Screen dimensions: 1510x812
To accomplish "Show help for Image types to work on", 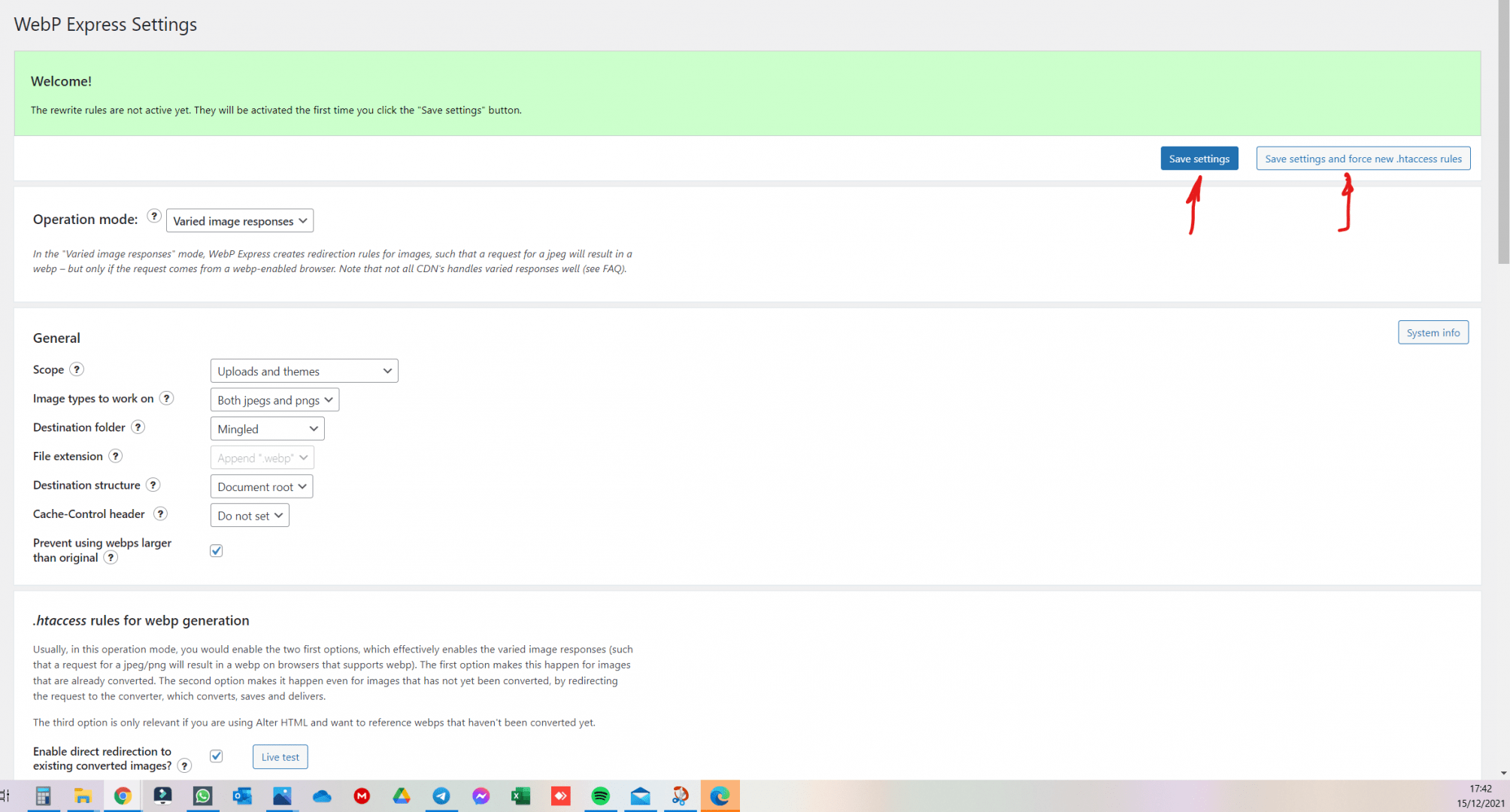I will click(x=167, y=398).
